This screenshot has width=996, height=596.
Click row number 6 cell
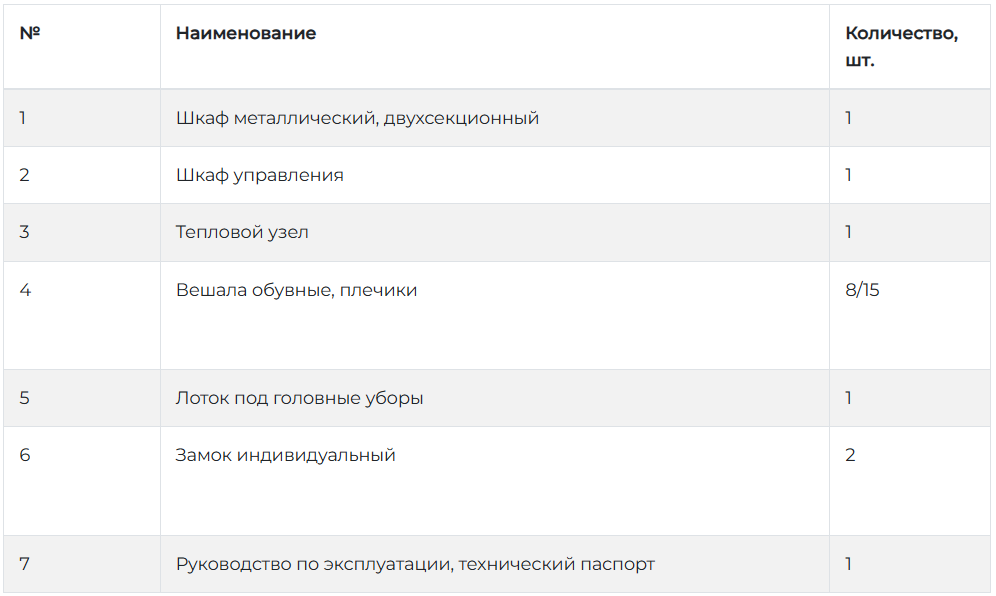click(x=82, y=481)
